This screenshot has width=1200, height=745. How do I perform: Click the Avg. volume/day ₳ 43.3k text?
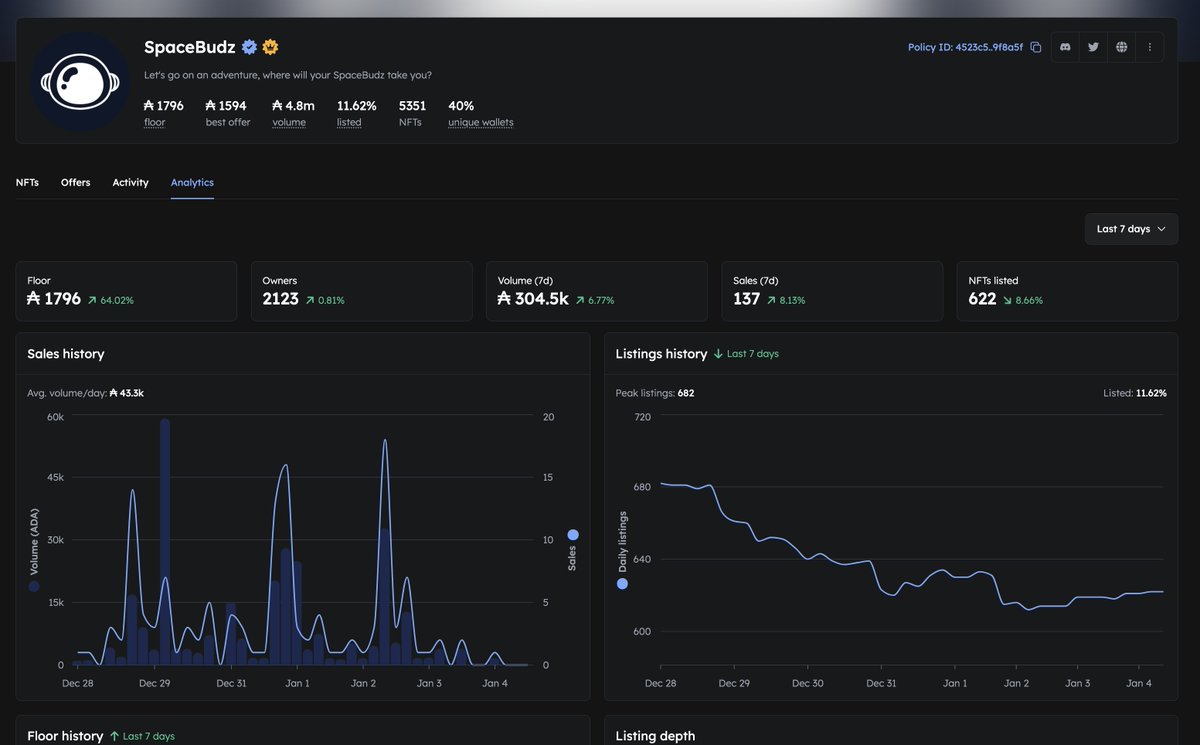pyautogui.click(x=85, y=393)
